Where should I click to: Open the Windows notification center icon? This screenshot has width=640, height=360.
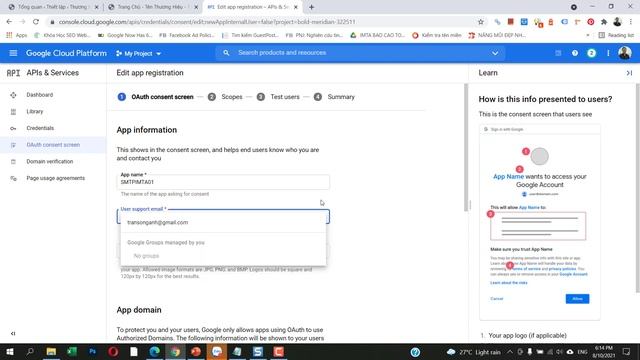(x=627, y=351)
